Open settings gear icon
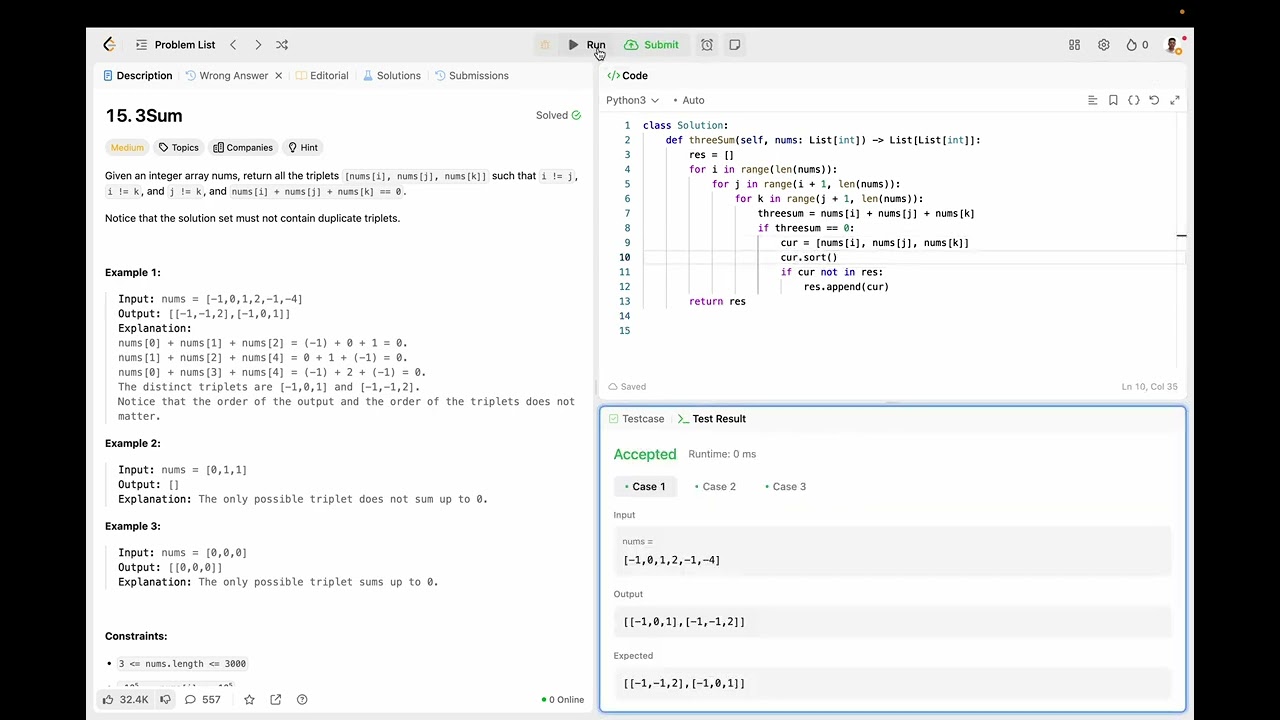Viewport: 1280px width, 720px height. [x=1103, y=44]
